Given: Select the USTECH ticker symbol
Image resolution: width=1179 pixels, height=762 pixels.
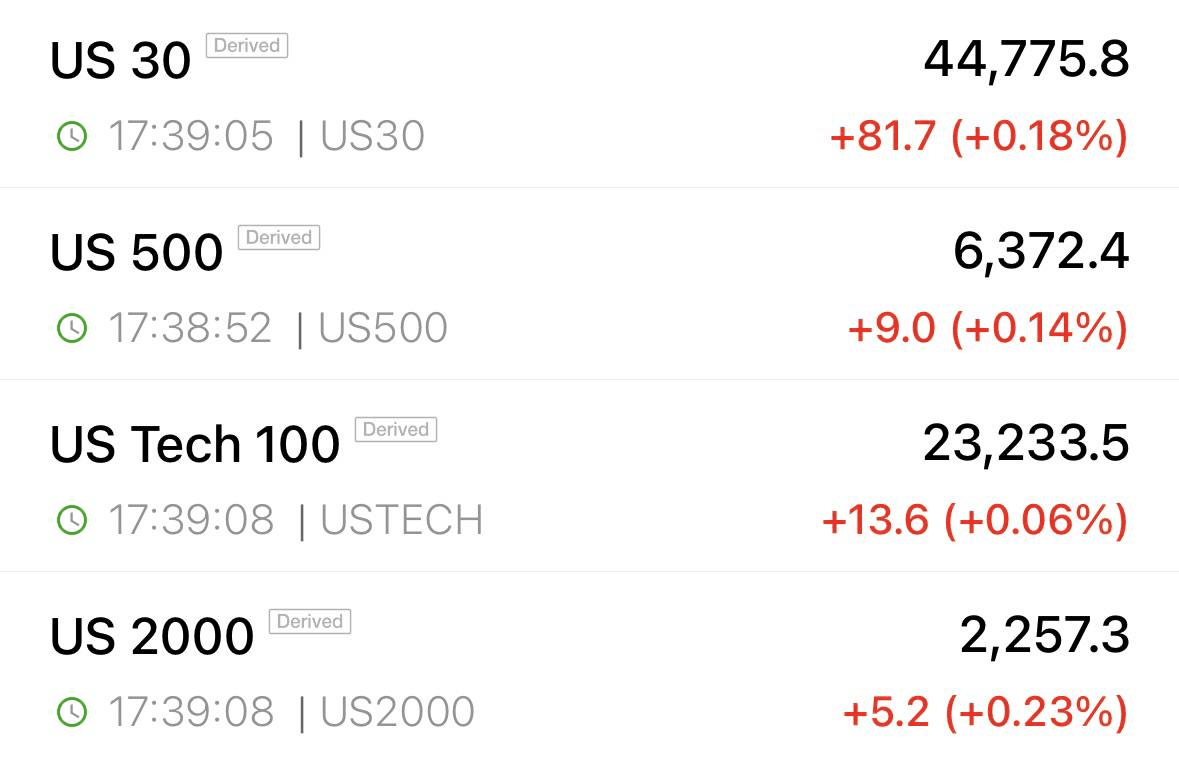Looking at the screenshot, I should tap(402, 520).
